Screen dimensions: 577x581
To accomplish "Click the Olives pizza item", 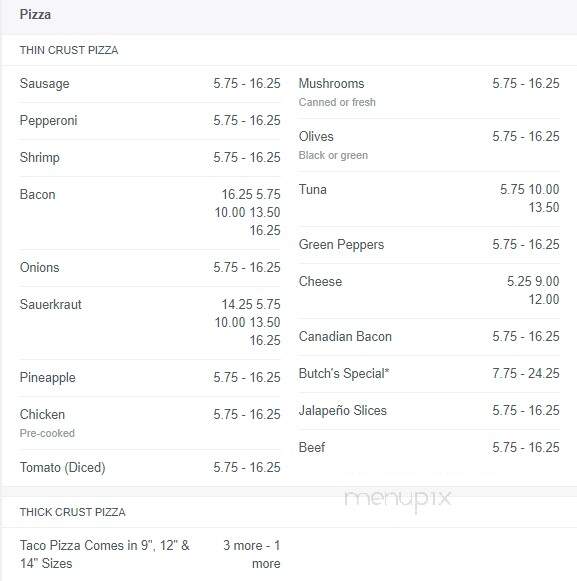I will click(x=429, y=145).
